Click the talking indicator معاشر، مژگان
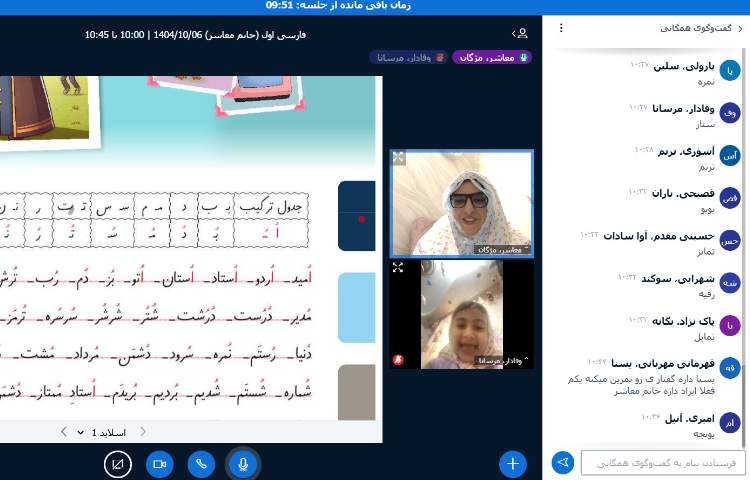 (x=492, y=57)
